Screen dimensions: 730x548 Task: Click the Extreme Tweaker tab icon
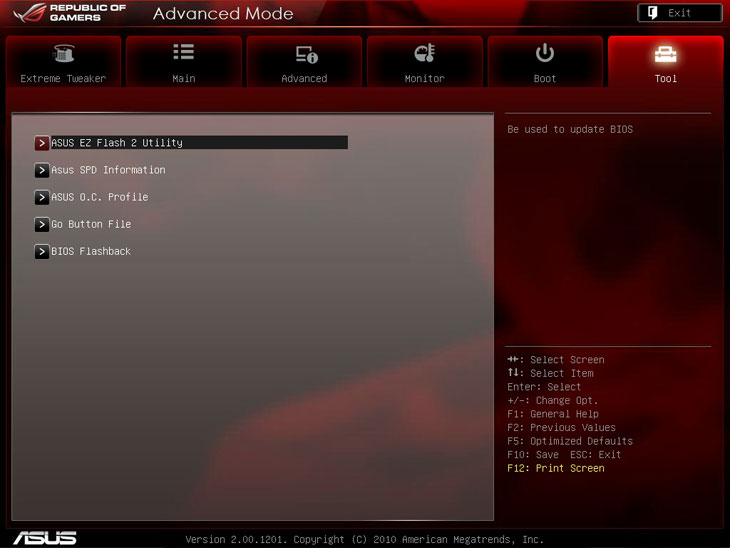pyautogui.click(x=63, y=54)
